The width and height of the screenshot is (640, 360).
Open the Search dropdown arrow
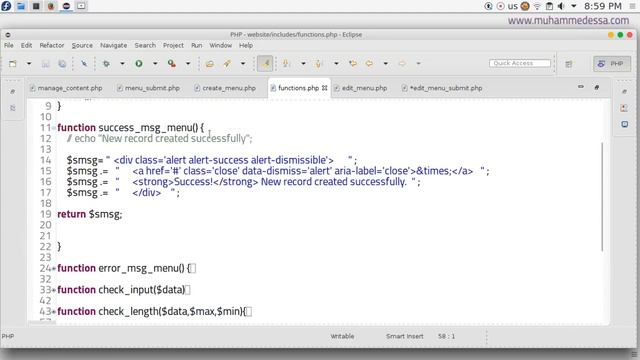[243, 64]
